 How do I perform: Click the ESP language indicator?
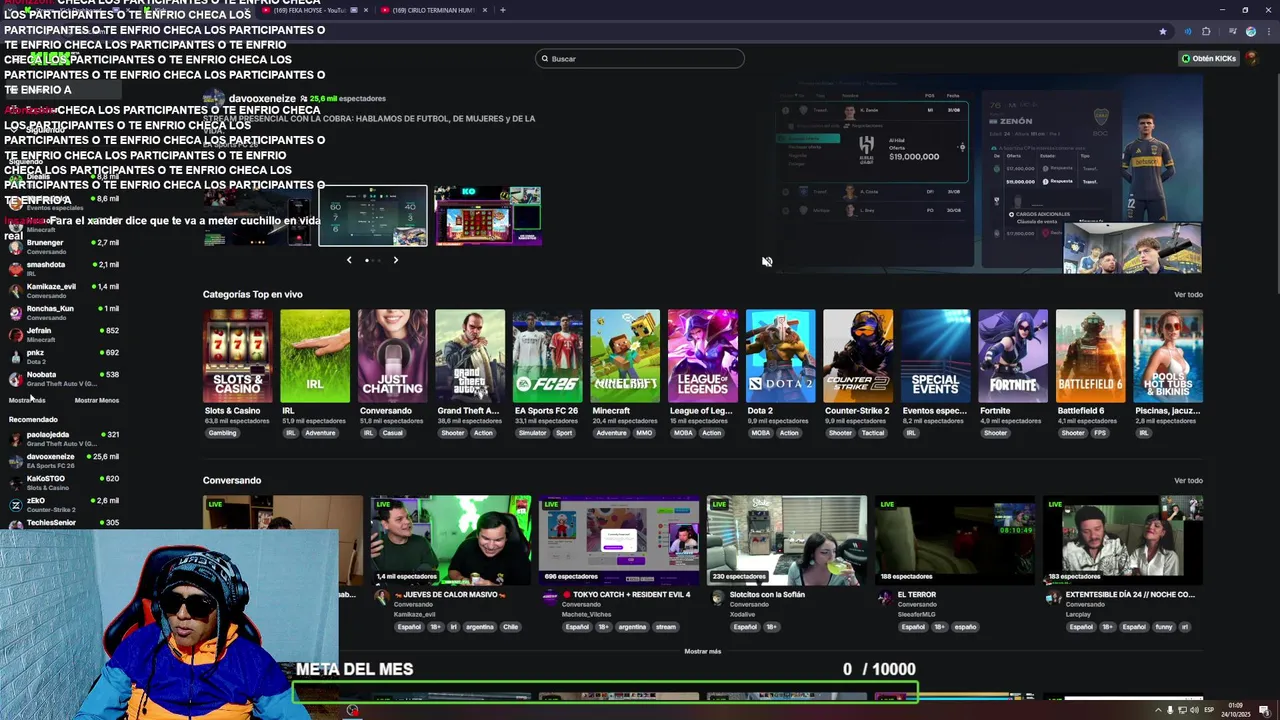[1208, 710]
